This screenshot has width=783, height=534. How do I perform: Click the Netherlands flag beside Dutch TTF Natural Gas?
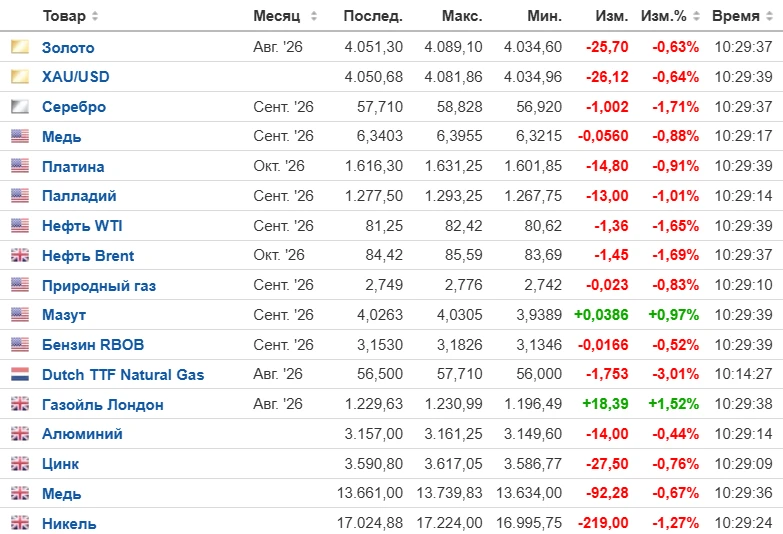click(20, 374)
